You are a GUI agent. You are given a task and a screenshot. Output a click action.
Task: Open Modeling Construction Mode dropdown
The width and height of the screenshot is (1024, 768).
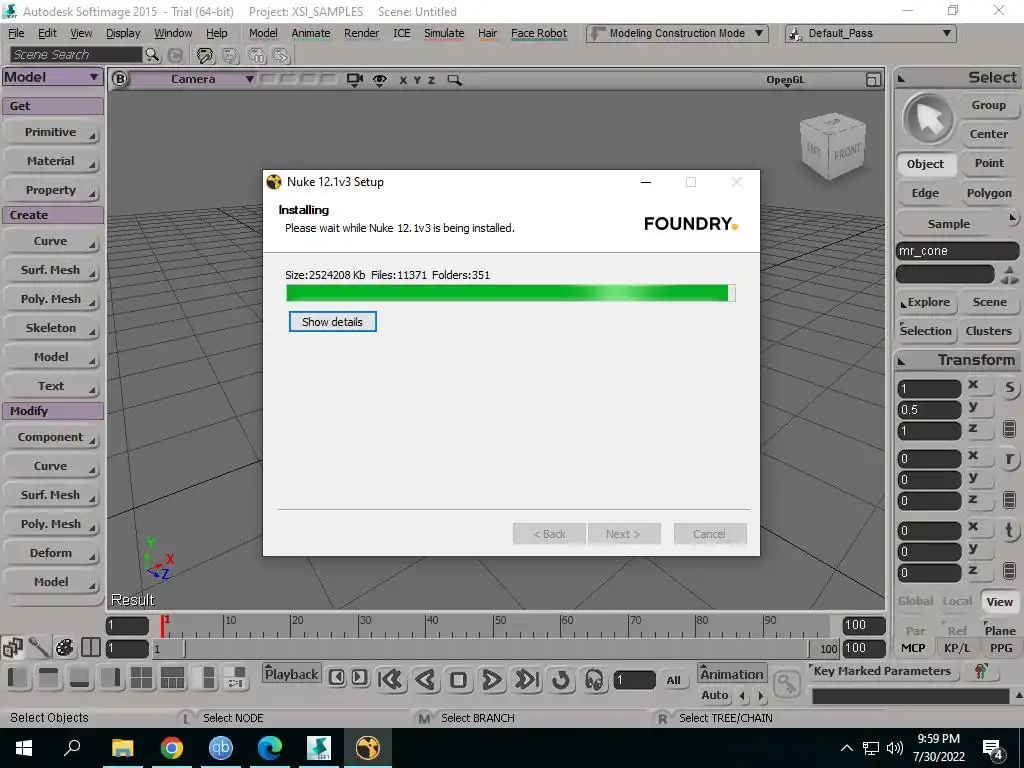[677, 33]
